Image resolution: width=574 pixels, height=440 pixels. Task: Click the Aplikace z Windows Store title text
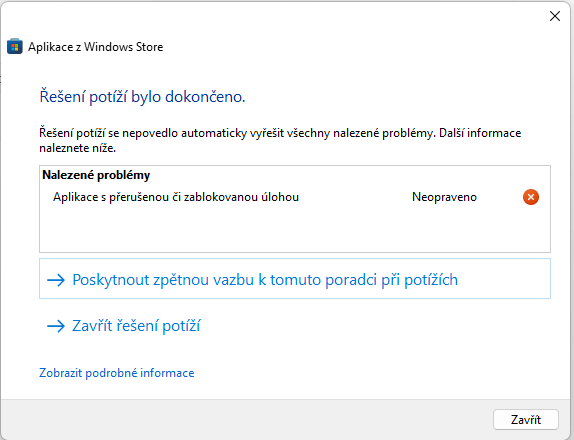(x=96, y=47)
